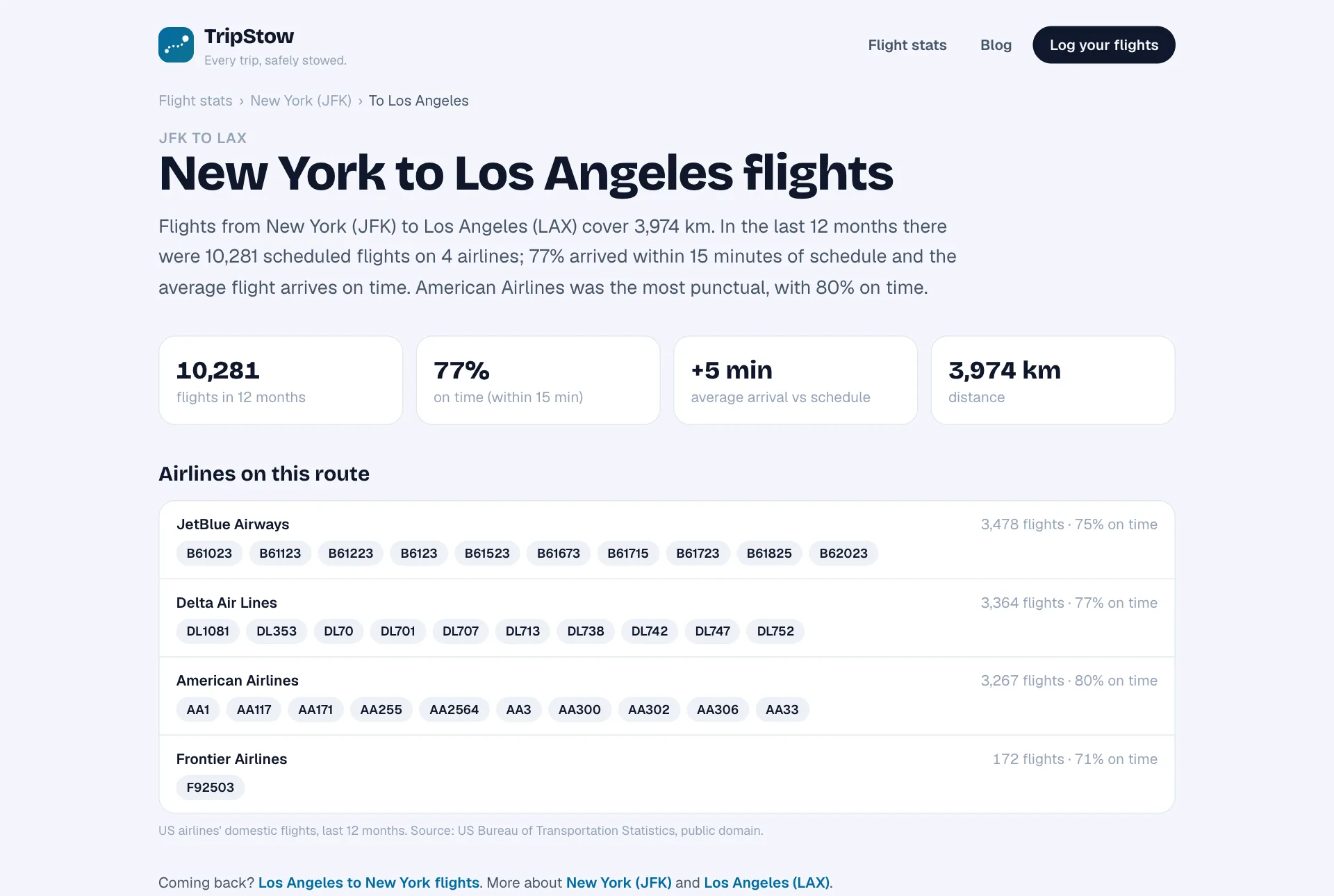Select Delta flight DL70

[x=338, y=631]
